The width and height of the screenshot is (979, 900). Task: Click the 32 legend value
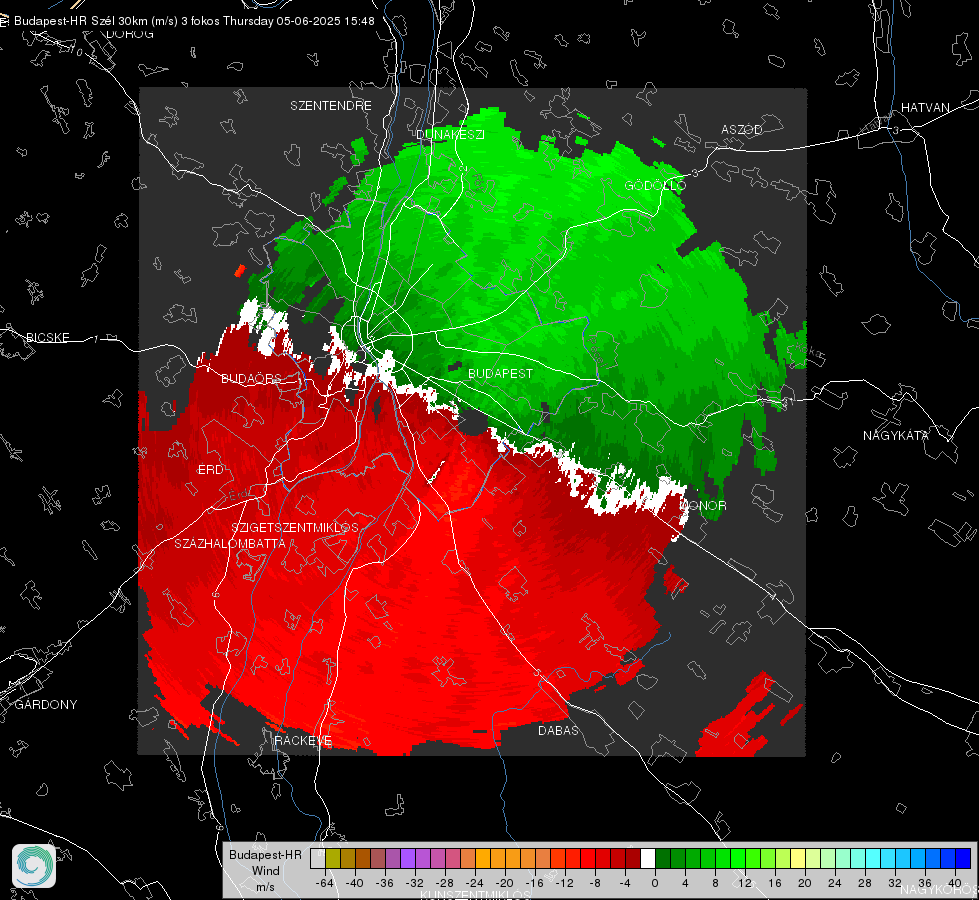point(895,883)
